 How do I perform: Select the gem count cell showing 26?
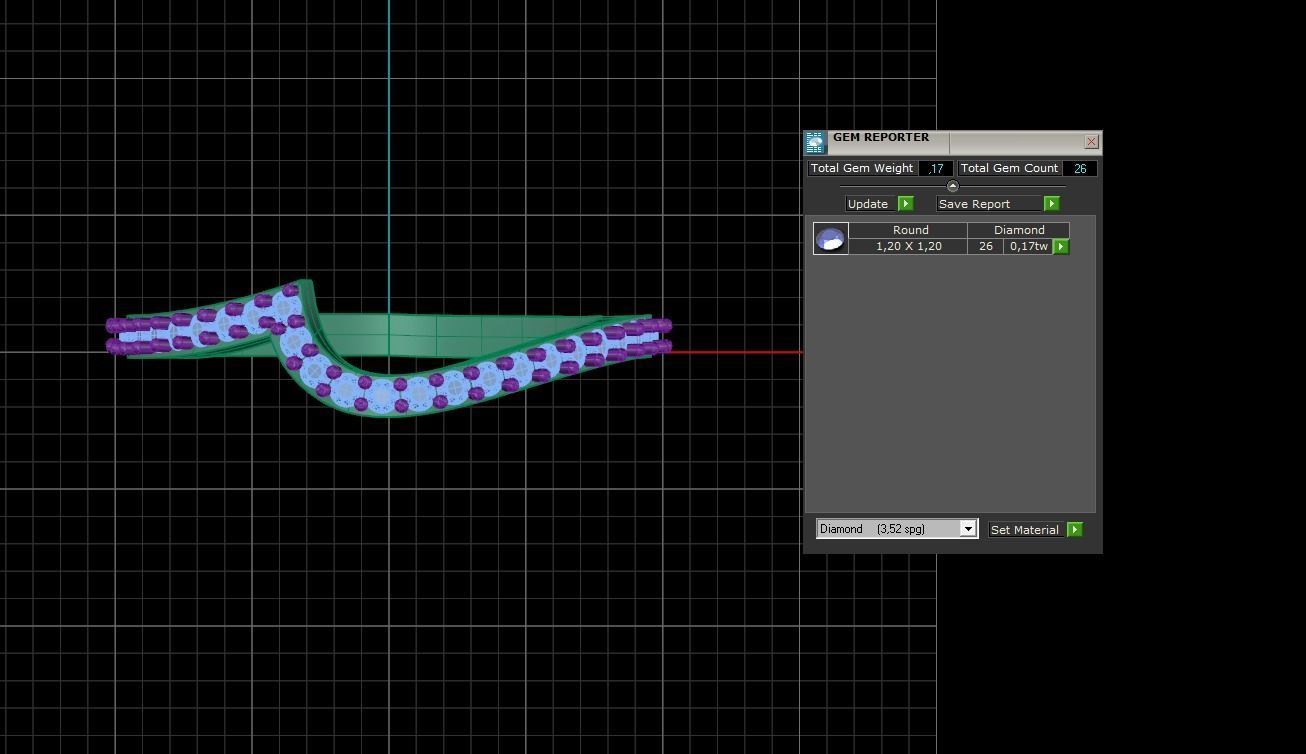[x=986, y=246]
